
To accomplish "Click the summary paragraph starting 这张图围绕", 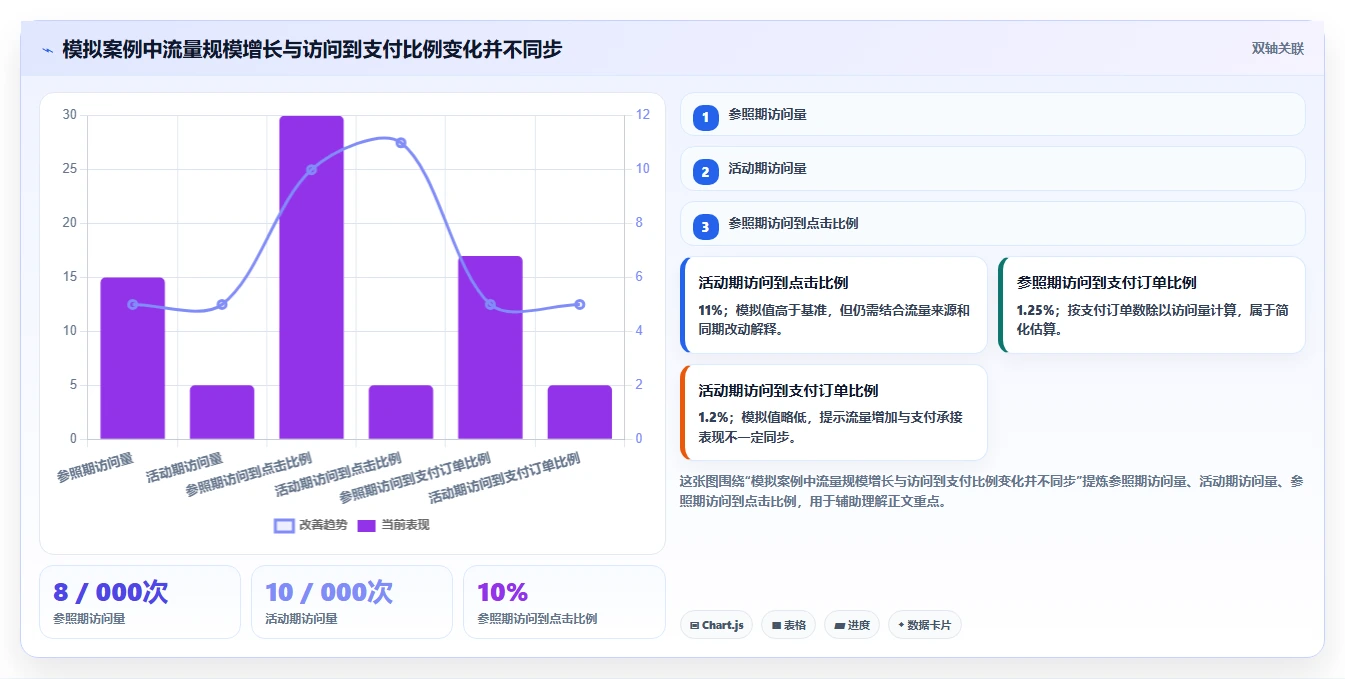I will tap(991, 491).
